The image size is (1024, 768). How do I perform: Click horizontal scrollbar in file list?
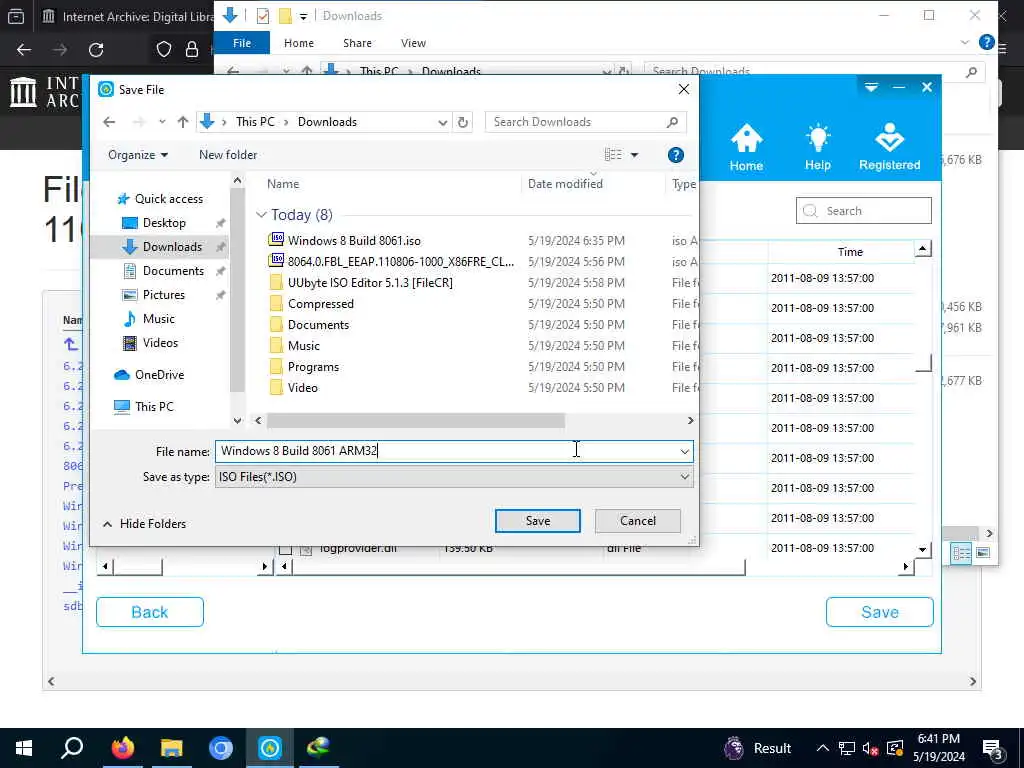[415, 421]
